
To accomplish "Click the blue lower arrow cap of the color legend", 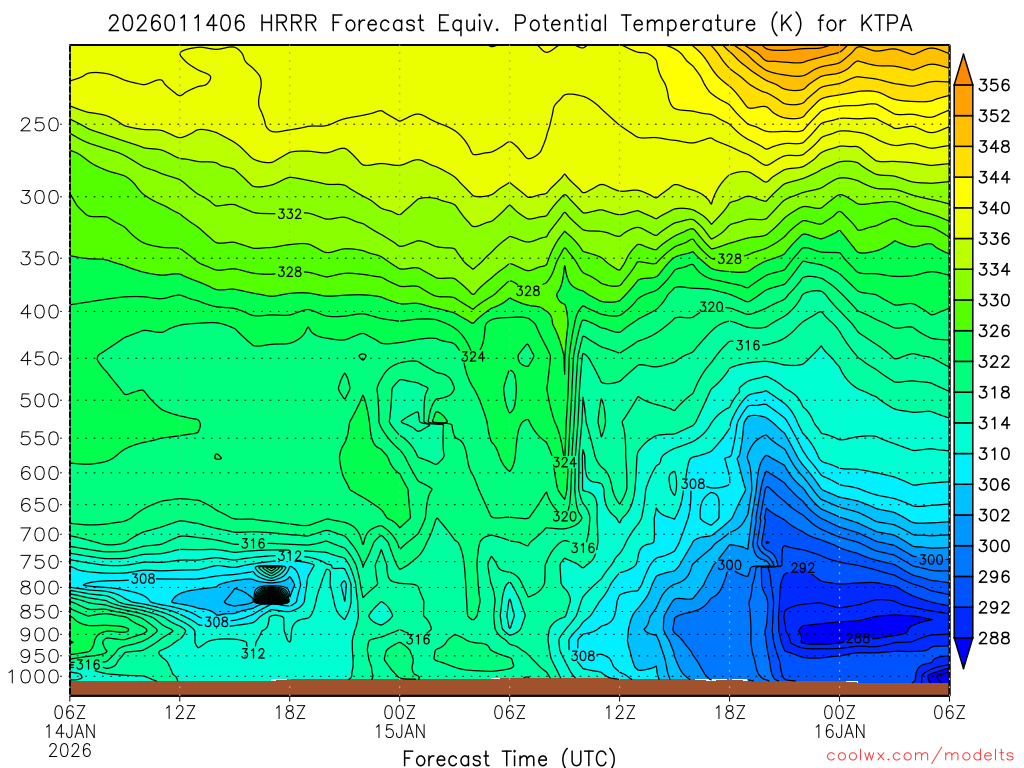I will 963,653.
